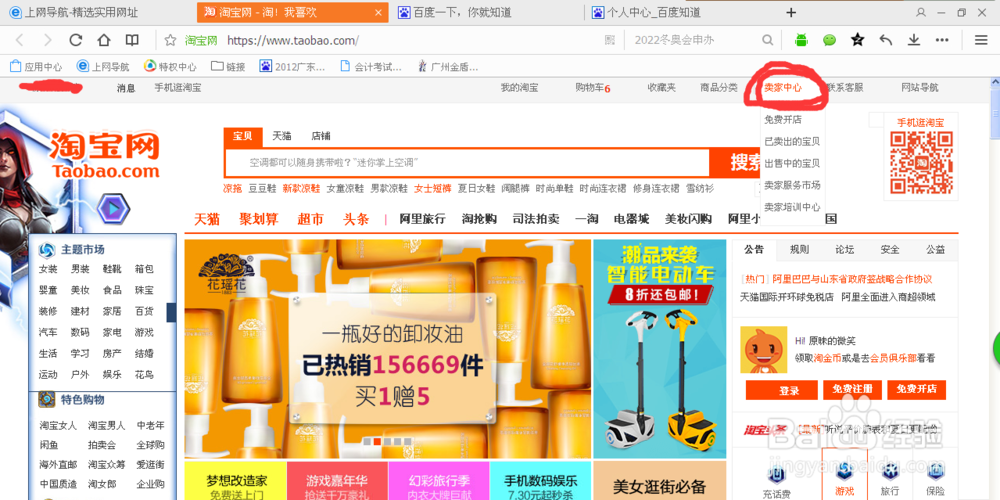
Task: Open 聚划算 navigation link
Action: 258,219
